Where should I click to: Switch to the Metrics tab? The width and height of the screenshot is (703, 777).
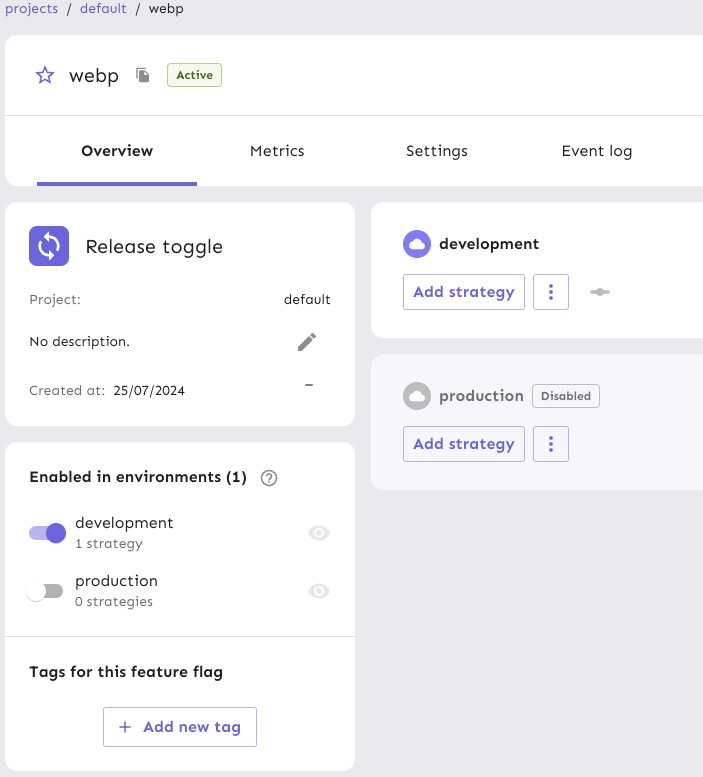tap(277, 151)
